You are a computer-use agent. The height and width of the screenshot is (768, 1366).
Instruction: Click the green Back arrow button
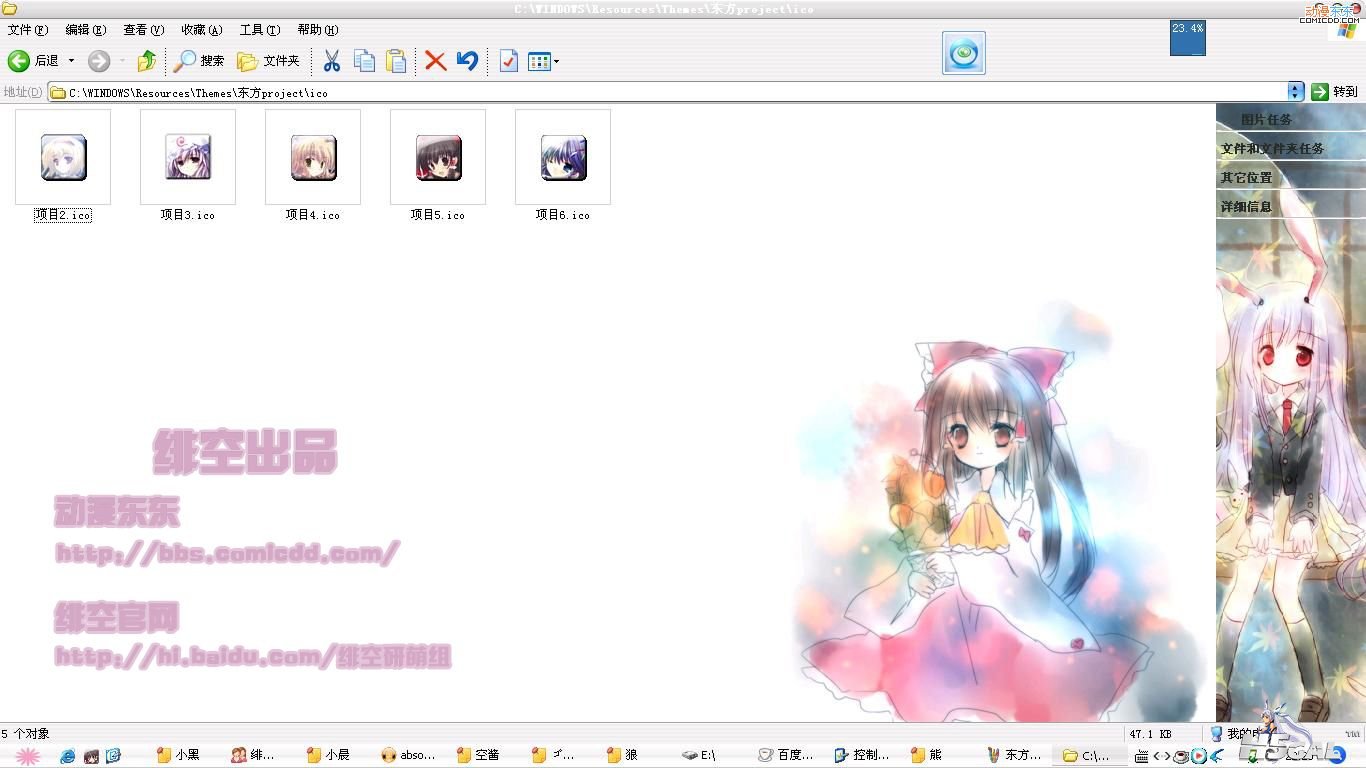click(18, 61)
